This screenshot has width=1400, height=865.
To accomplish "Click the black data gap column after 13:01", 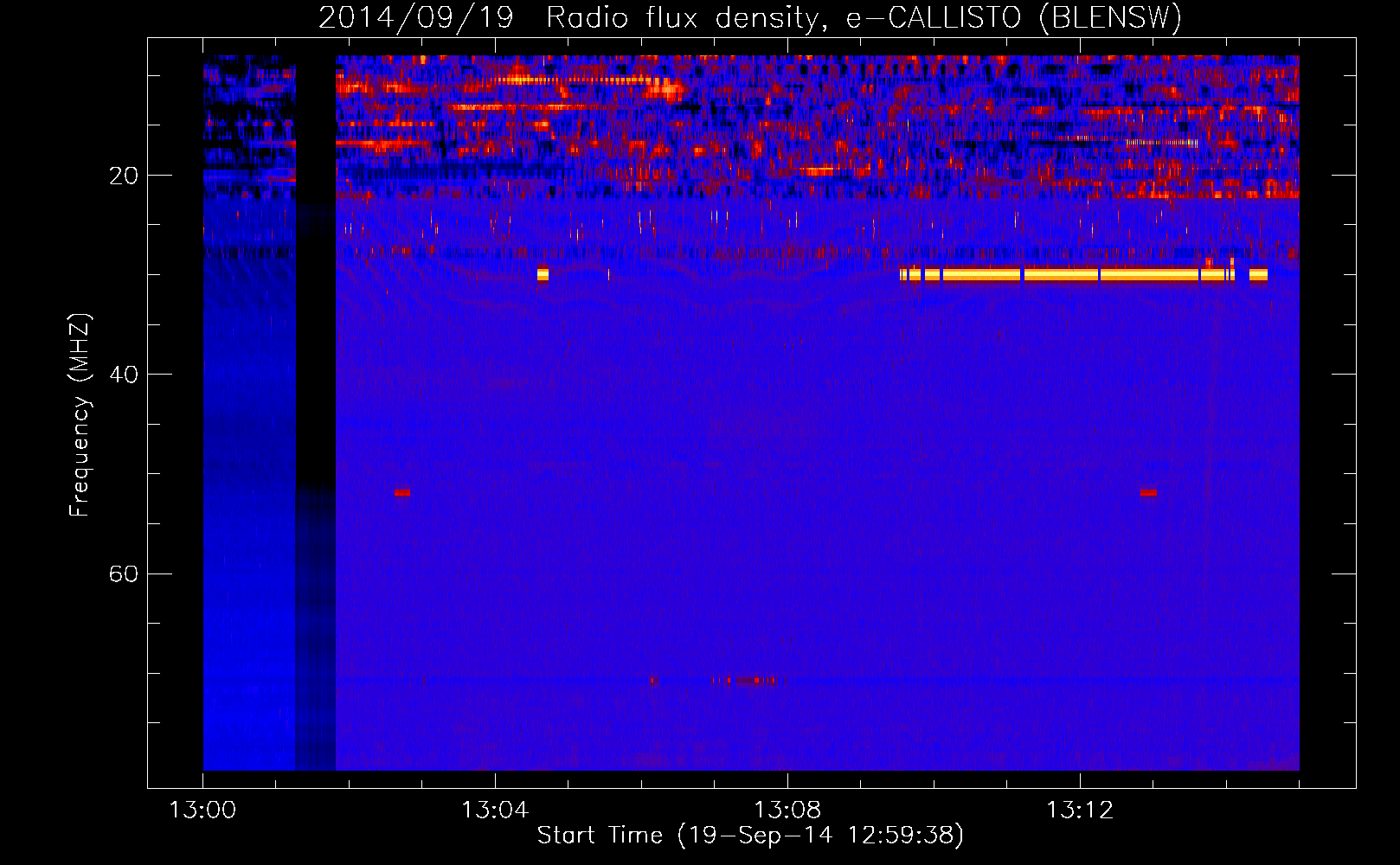I will click(316, 413).
